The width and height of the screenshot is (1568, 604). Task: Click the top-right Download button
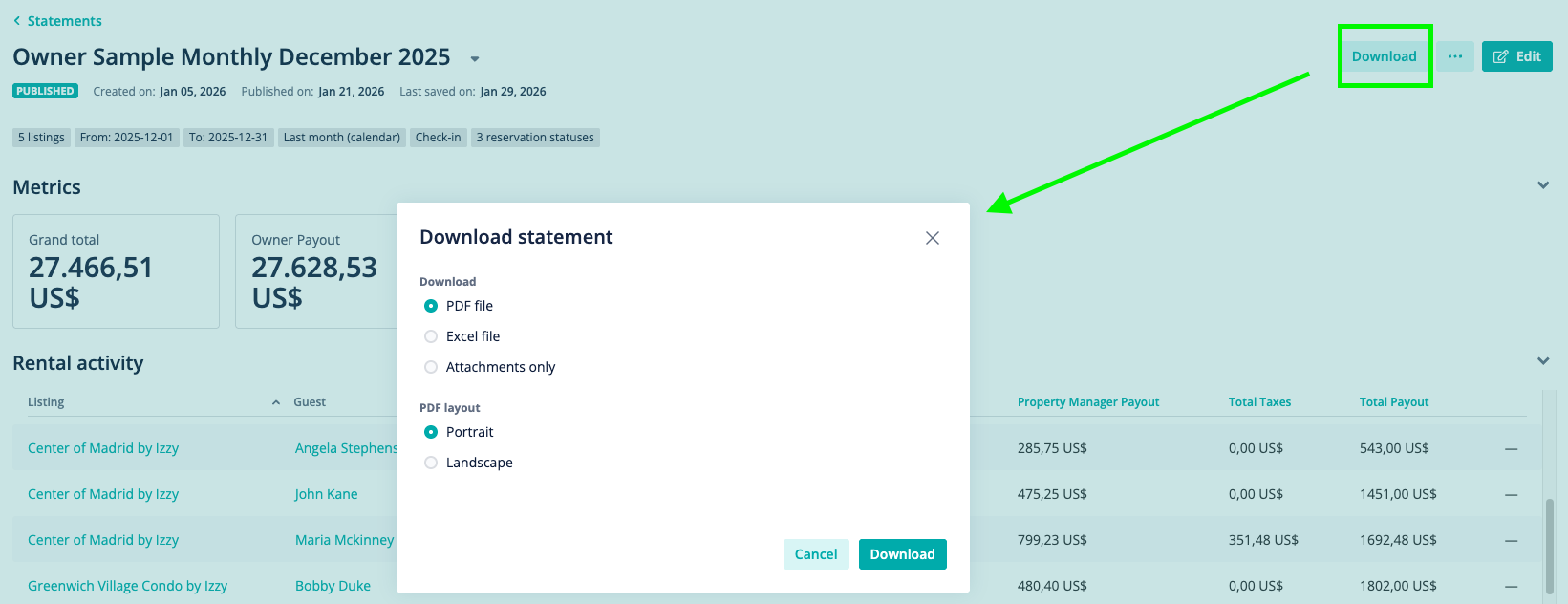[1384, 56]
